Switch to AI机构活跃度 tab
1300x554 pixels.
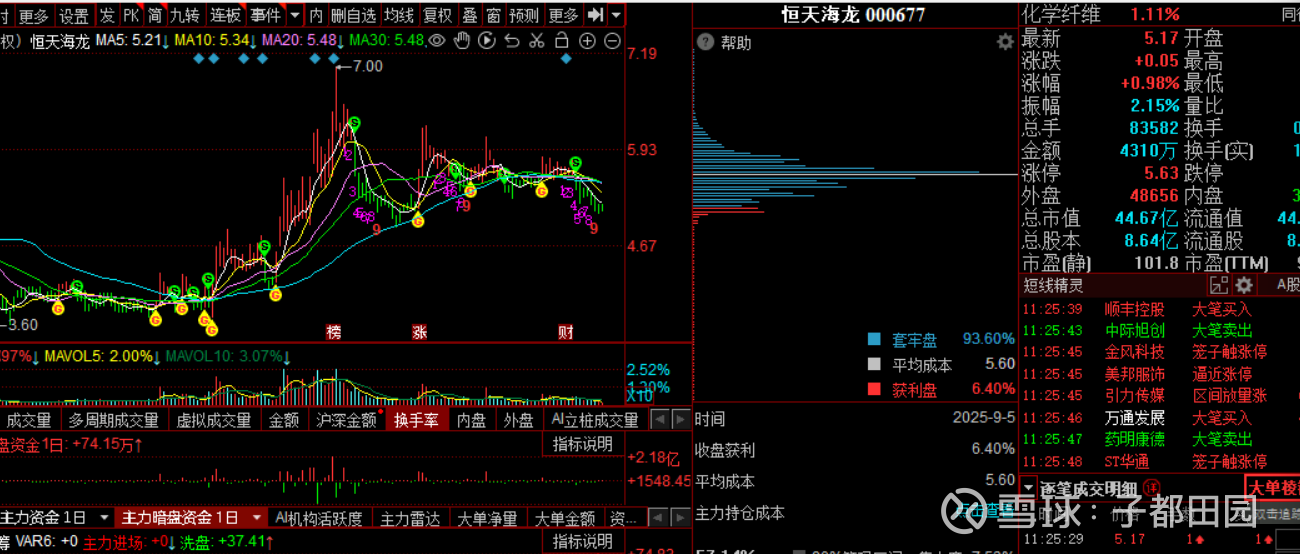(318, 517)
